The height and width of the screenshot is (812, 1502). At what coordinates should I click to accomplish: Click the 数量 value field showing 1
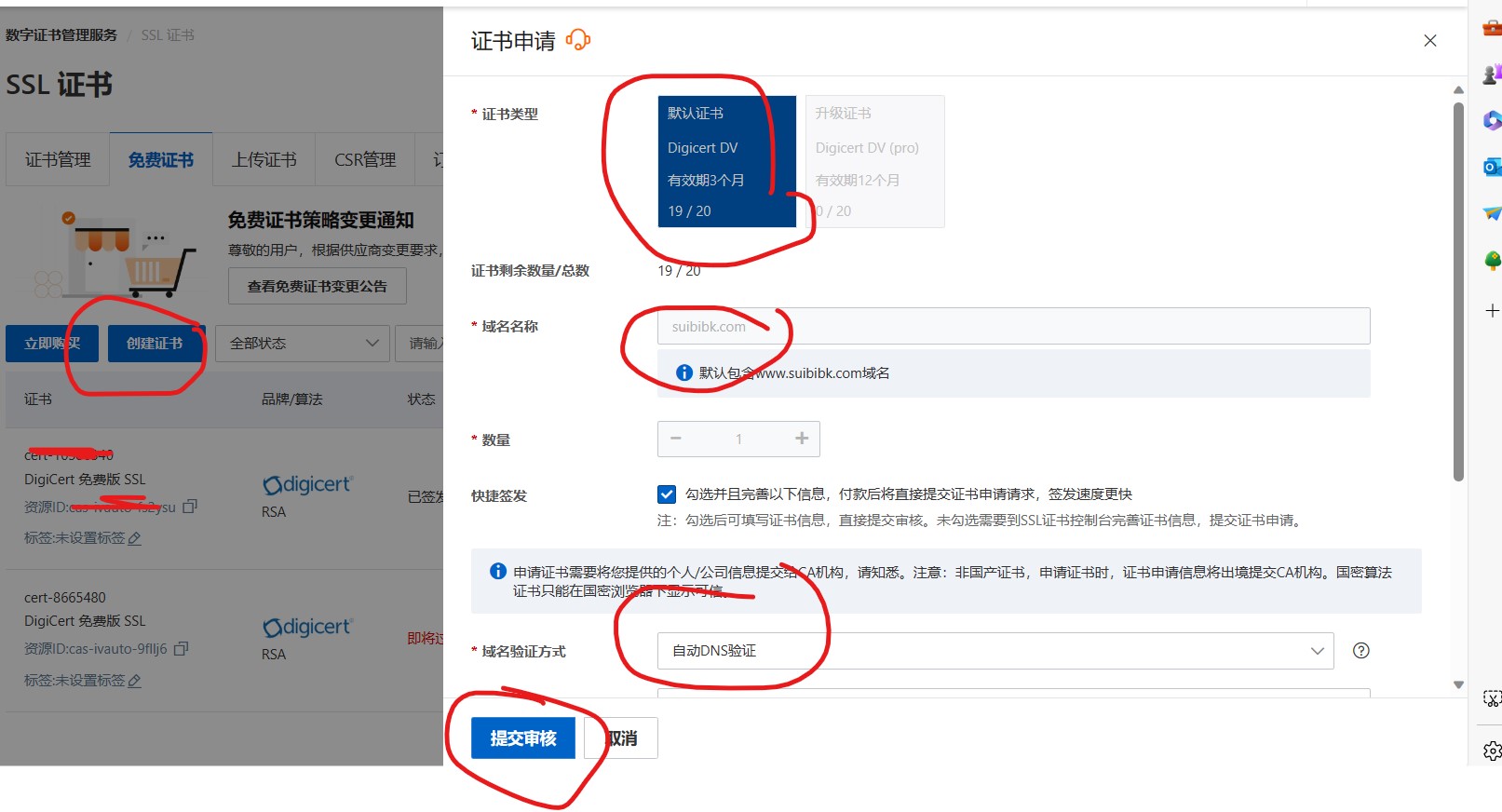point(738,439)
